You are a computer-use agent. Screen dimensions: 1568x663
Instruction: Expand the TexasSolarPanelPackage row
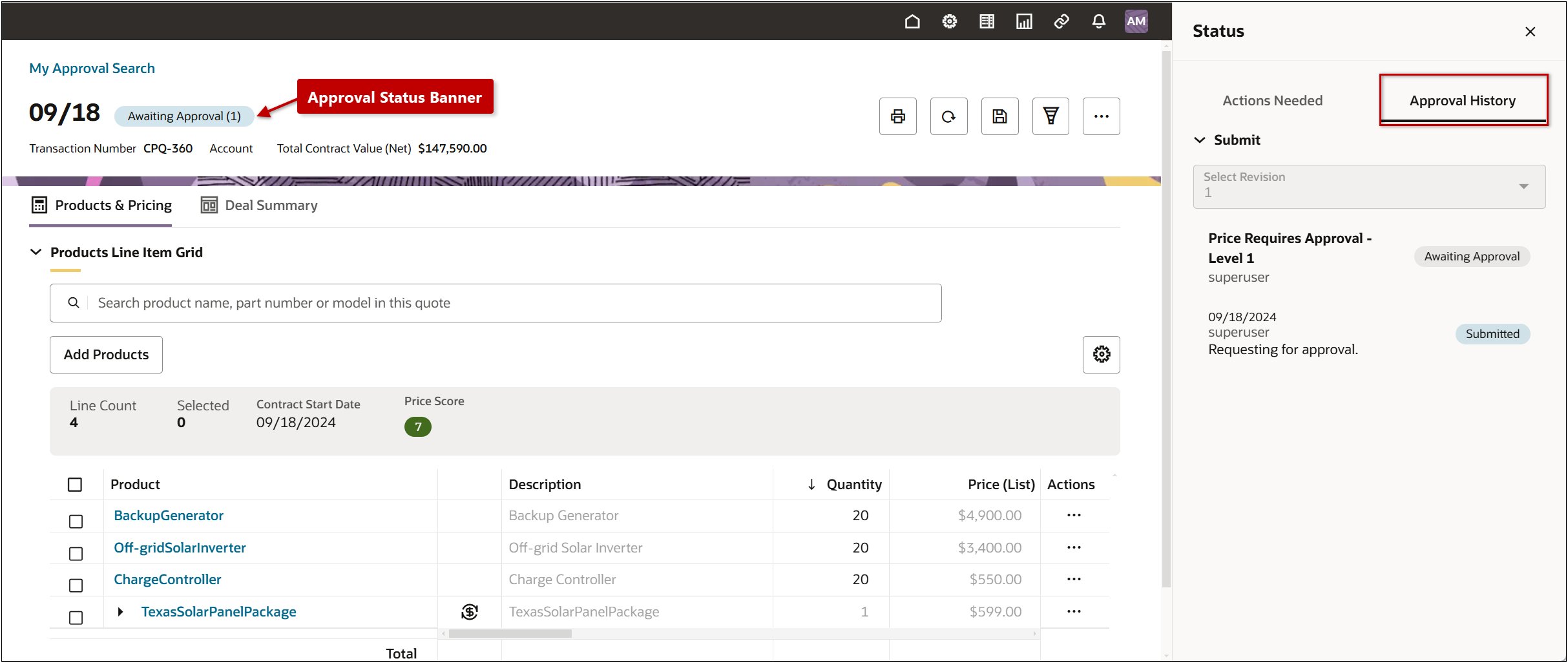coord(120,611)
